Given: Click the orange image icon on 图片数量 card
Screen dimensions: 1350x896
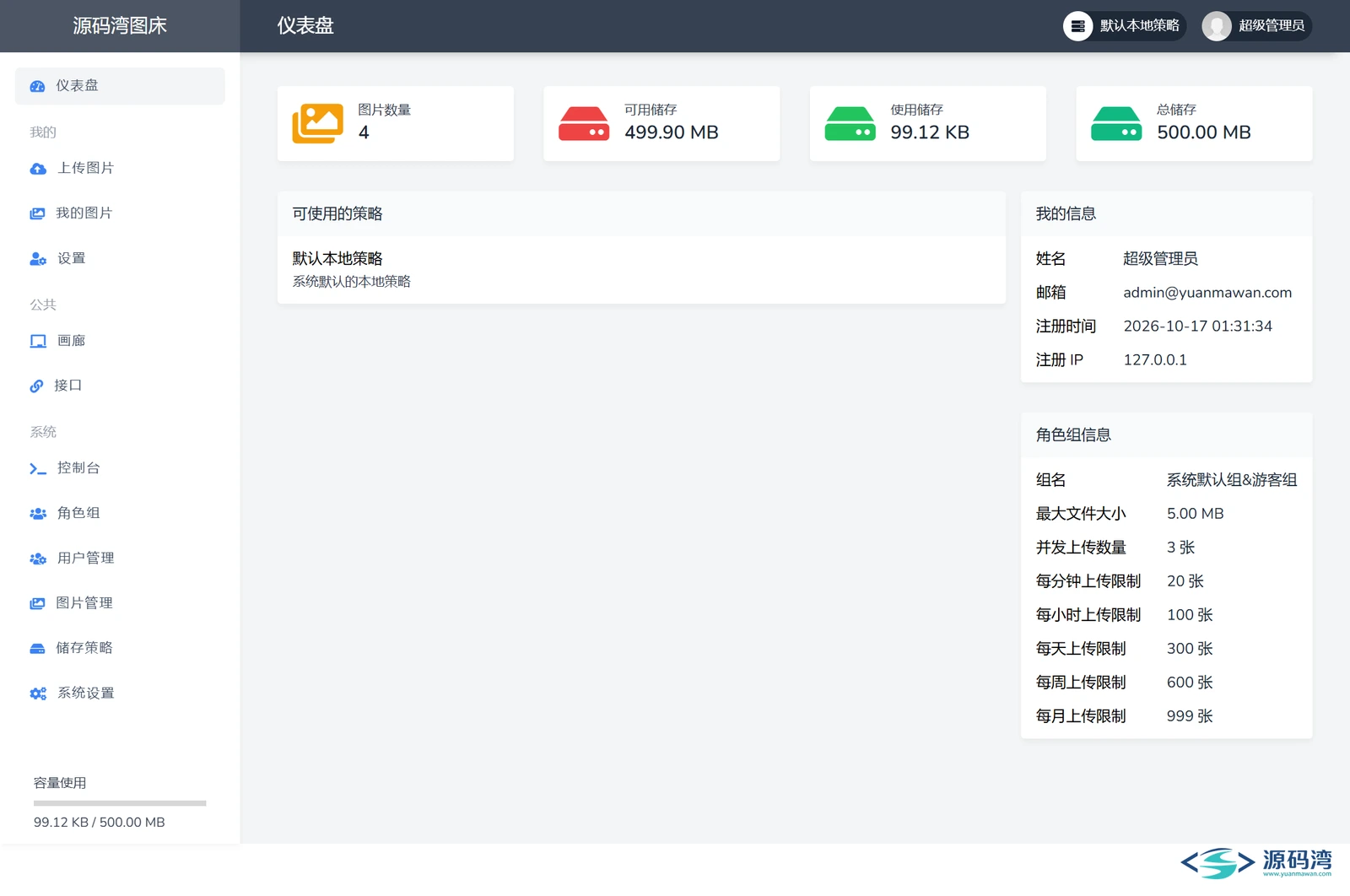Looking at the screenshot, I should (318, 123).
